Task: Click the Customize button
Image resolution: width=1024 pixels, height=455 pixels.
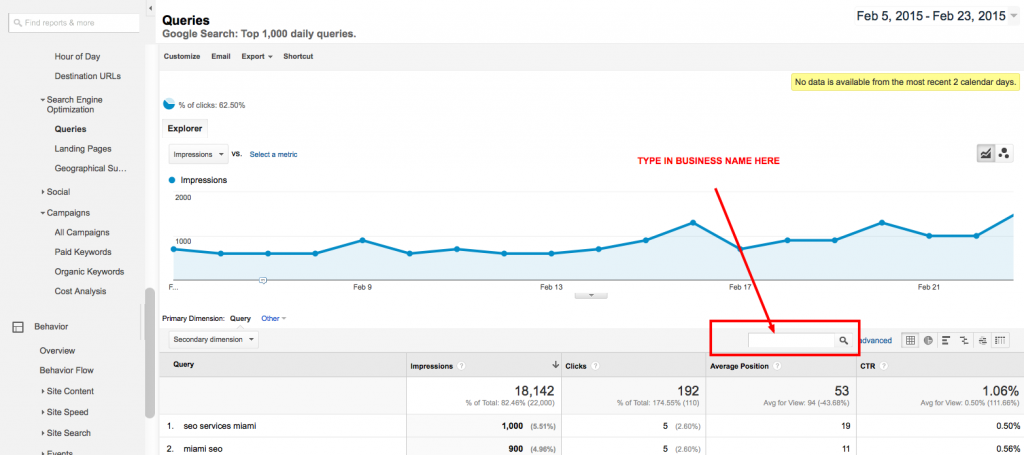Action: point(182,56)
